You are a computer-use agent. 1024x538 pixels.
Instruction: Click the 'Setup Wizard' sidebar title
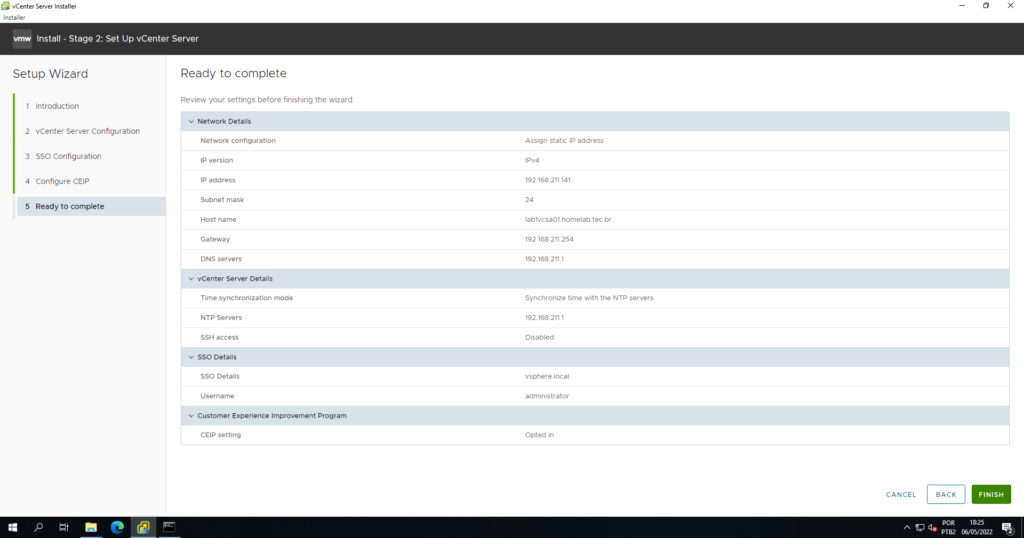50,74
